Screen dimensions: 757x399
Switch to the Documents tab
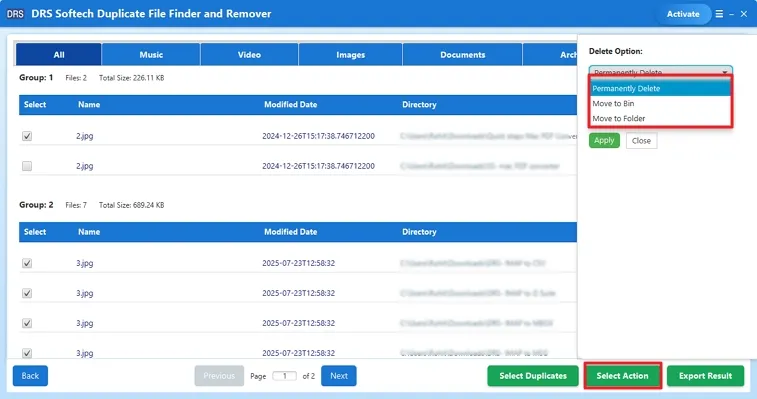(463, 55)
